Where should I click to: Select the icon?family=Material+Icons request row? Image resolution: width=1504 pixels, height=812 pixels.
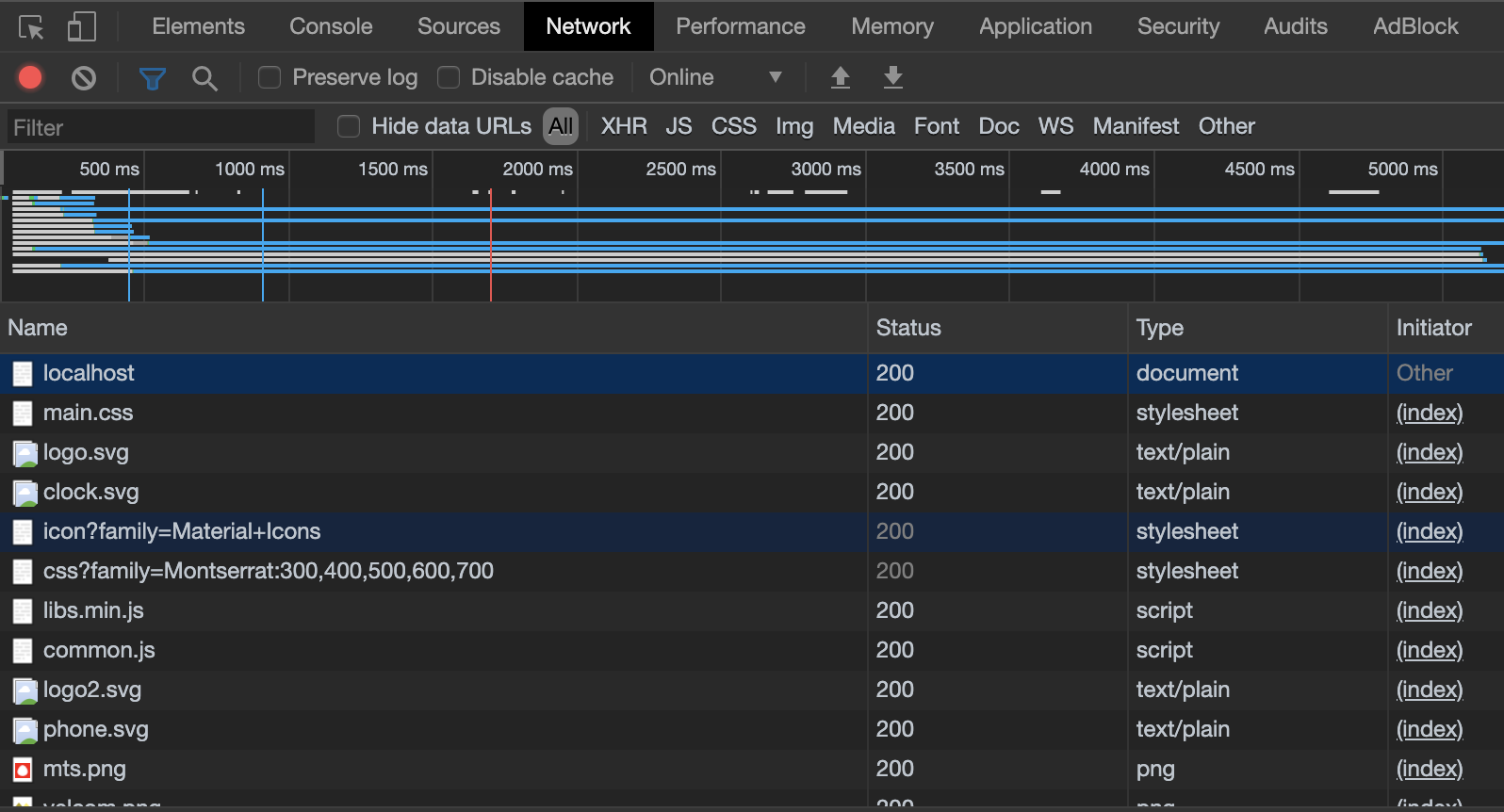(752, 531)
